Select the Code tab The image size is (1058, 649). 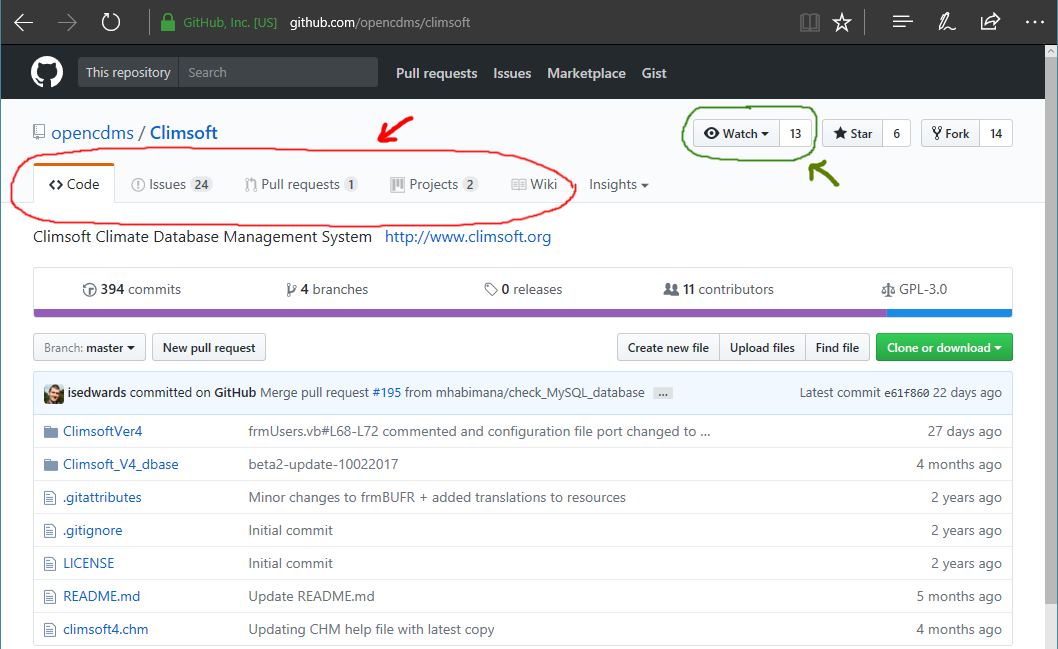[74, 184]
